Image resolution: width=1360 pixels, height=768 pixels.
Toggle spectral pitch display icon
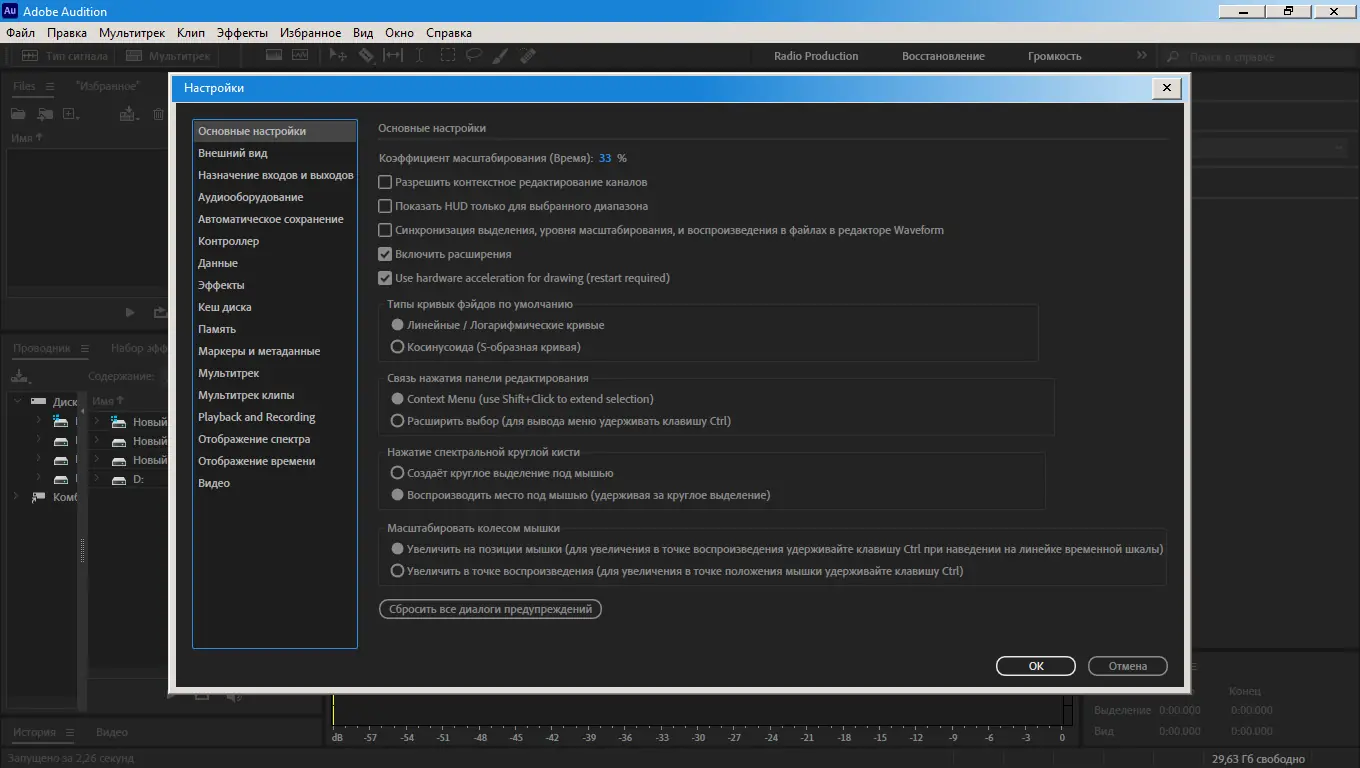(x=301, y=56)
